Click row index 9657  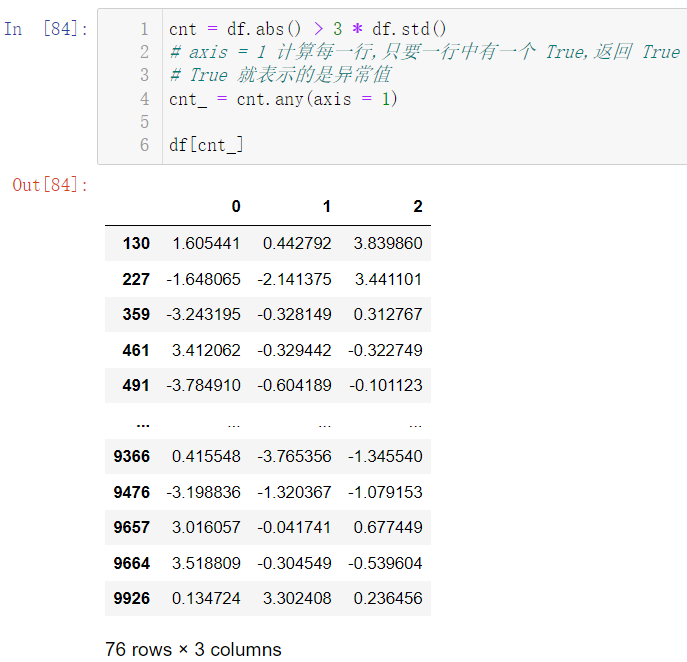pyautogui.click(x=132, y=527)
